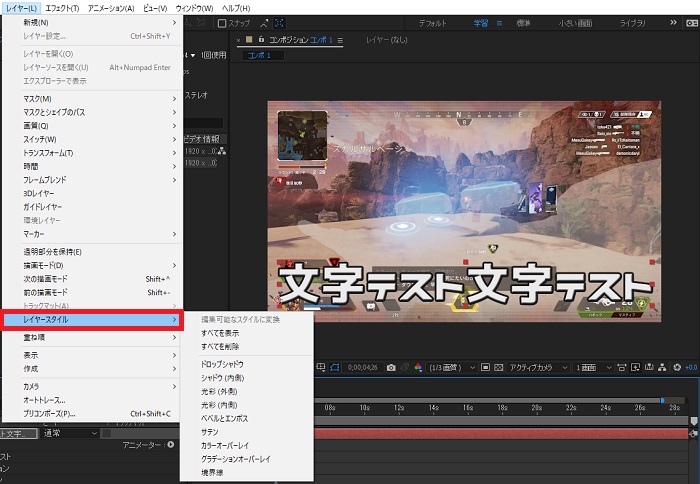
Task: Open the fast previews icon
Action: coord(635,367)
